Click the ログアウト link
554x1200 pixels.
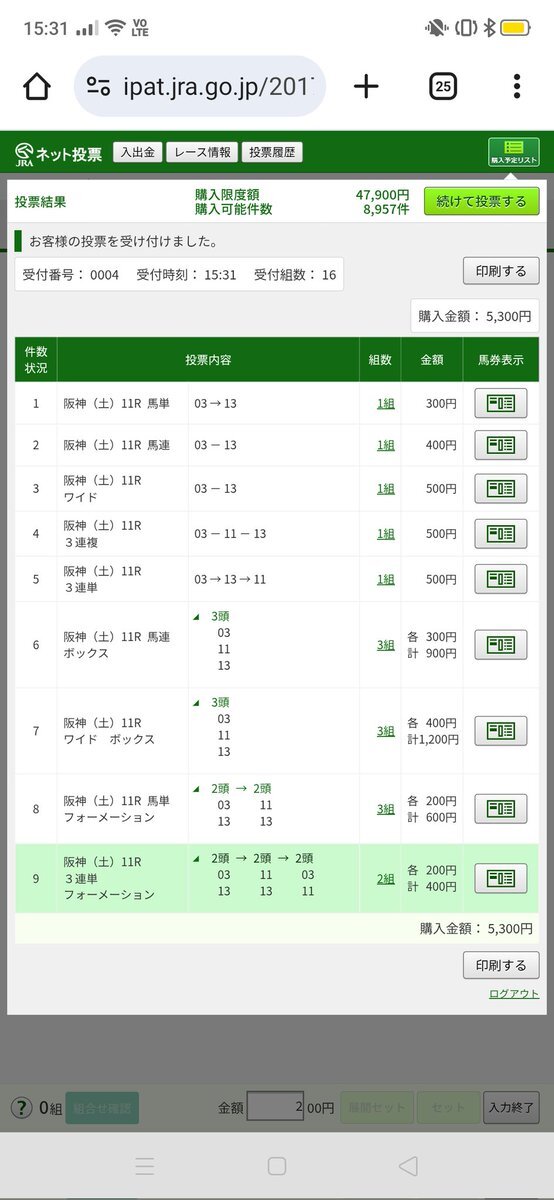[x=514, y=993]
